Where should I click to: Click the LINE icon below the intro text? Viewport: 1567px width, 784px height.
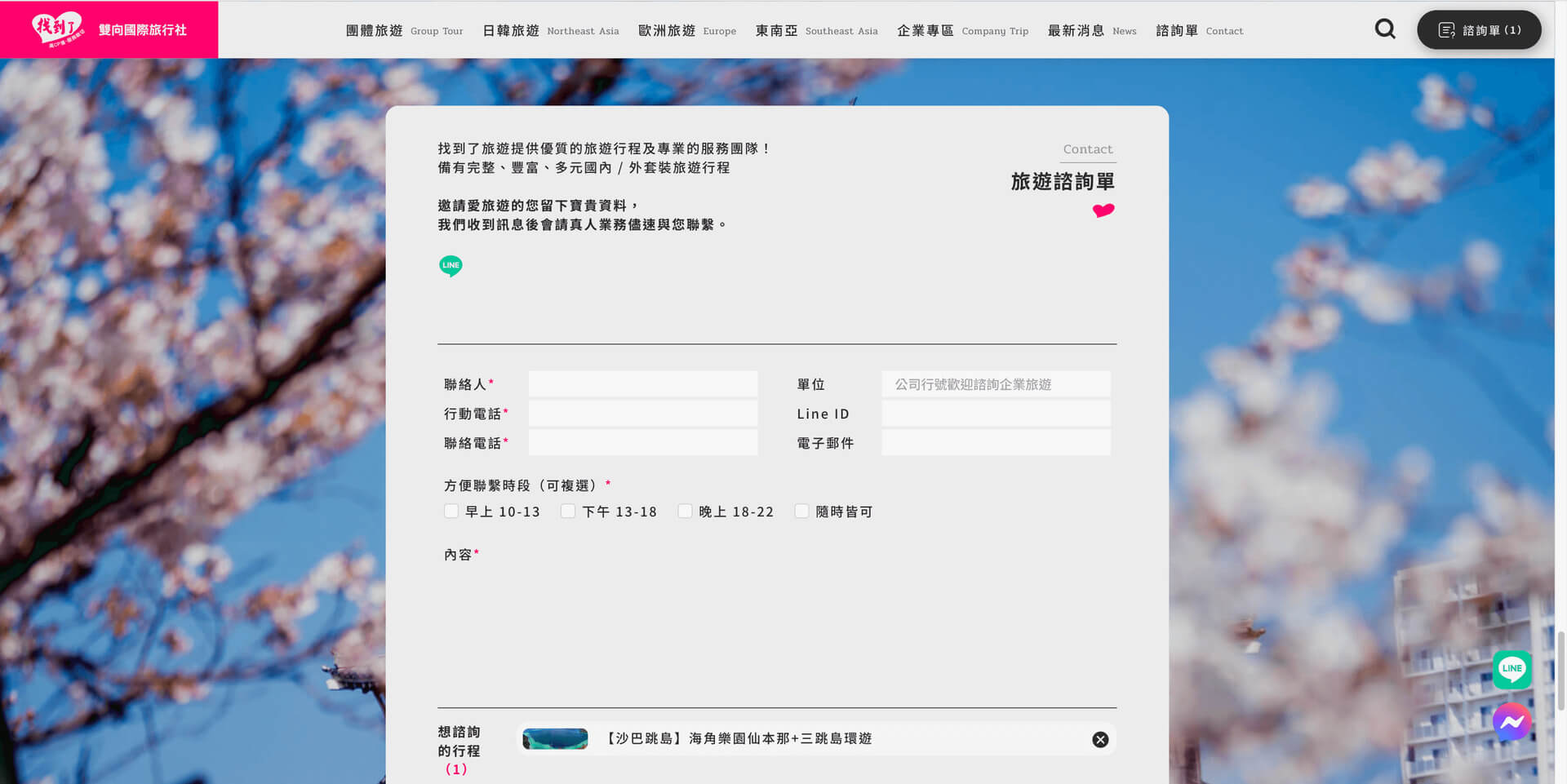click(451, 265)
